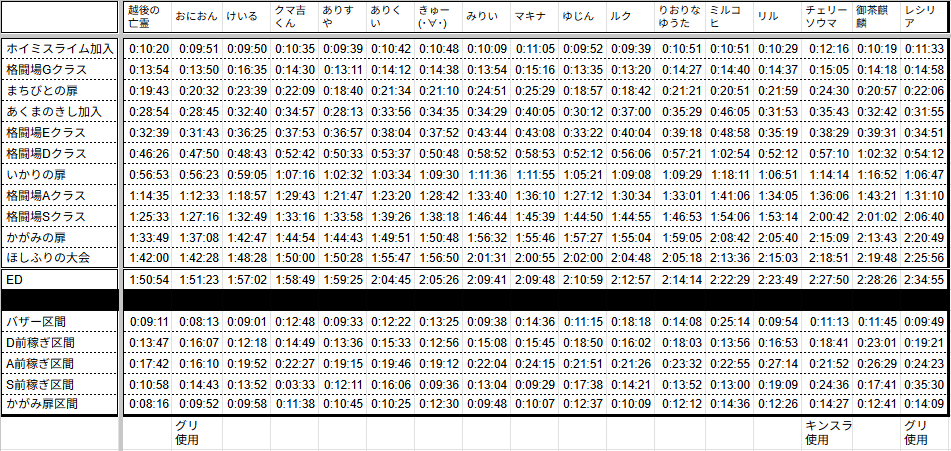Click ED time 2:34:55 under レシリア
Image resolution: width=951 pixels, height=451 pixels.
[923, 281]
